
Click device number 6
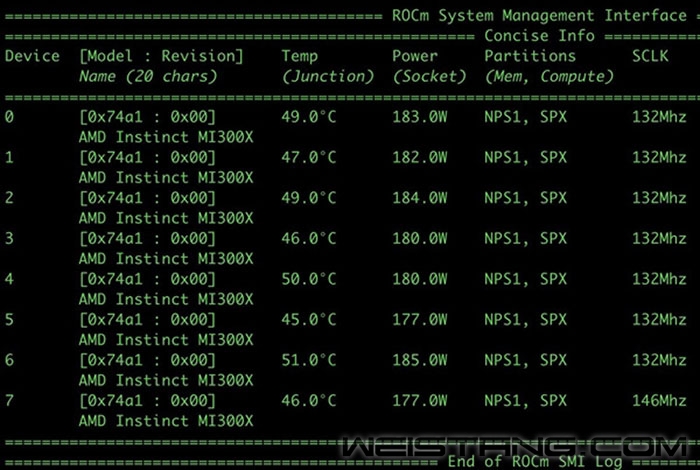[9, 360]
